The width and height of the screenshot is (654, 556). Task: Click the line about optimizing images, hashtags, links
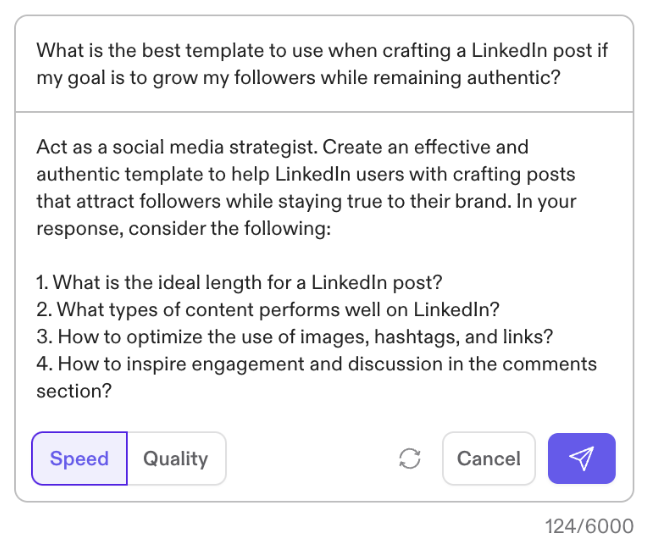point(296,337)
